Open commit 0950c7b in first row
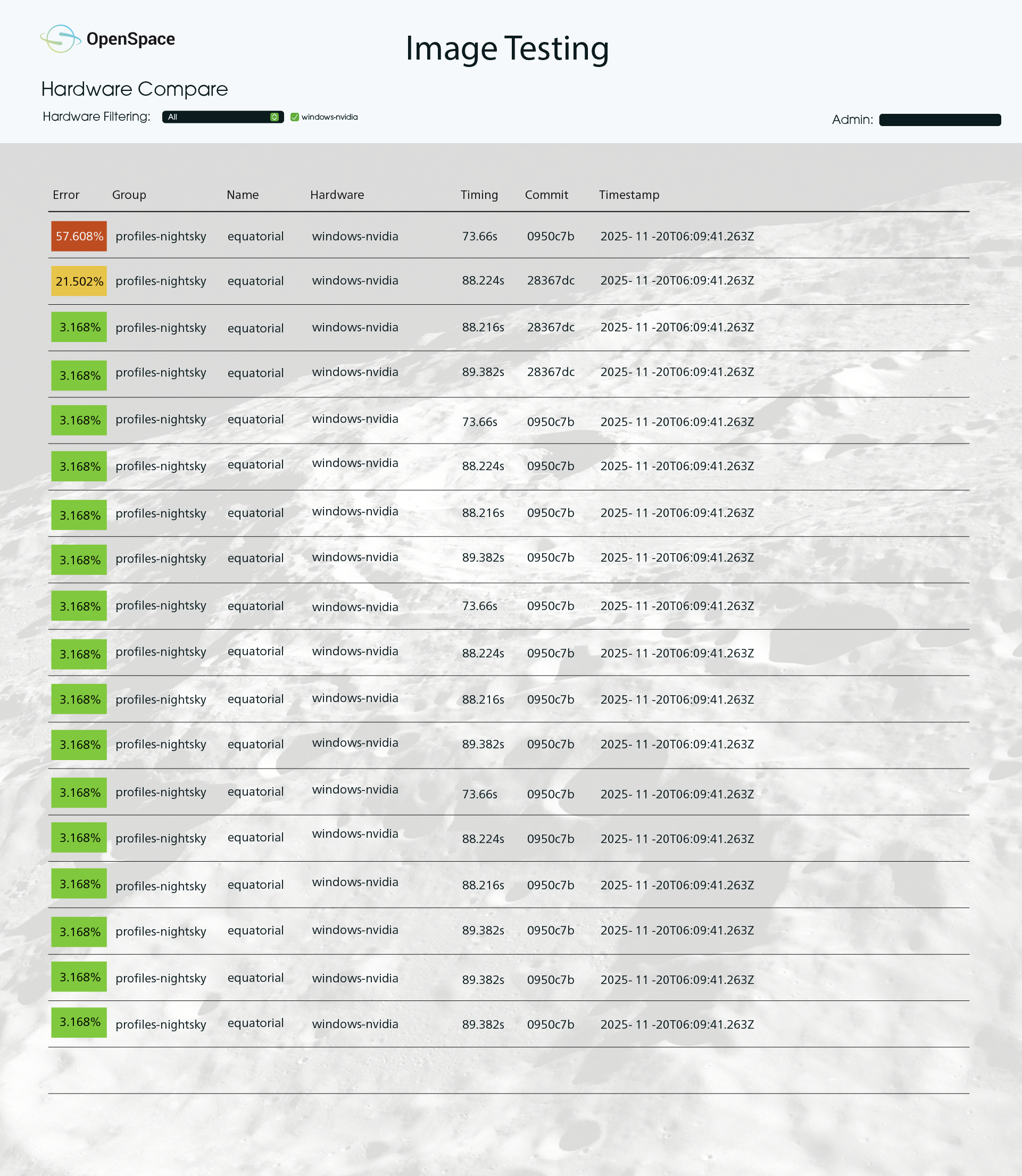Viewport: 1022px width, 1176px height. (550, 236)
